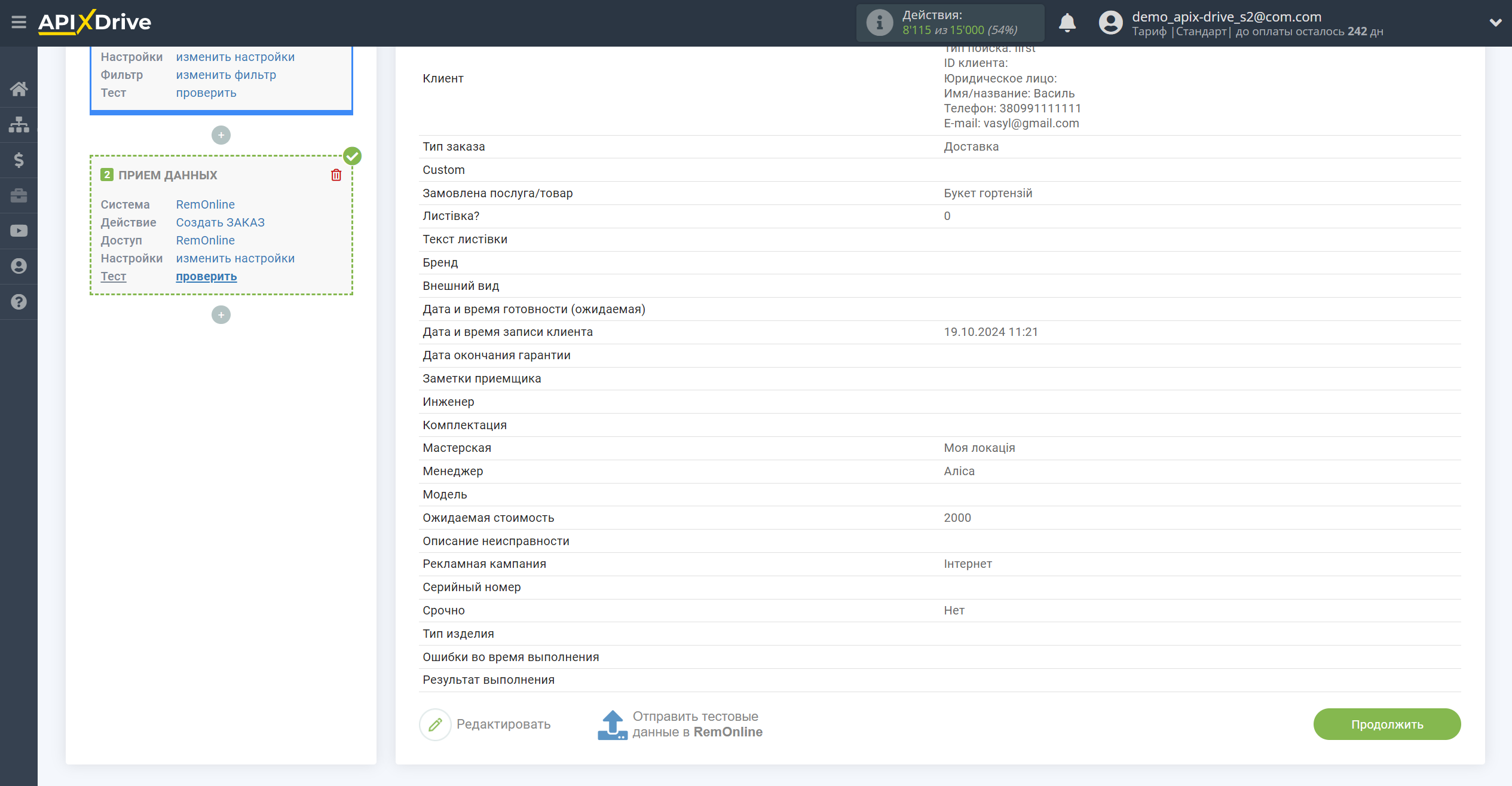This screenshot has width=1512, height=786.
Task: Select the Замовлена послуга/товар label
Action: tap(497, 193)
